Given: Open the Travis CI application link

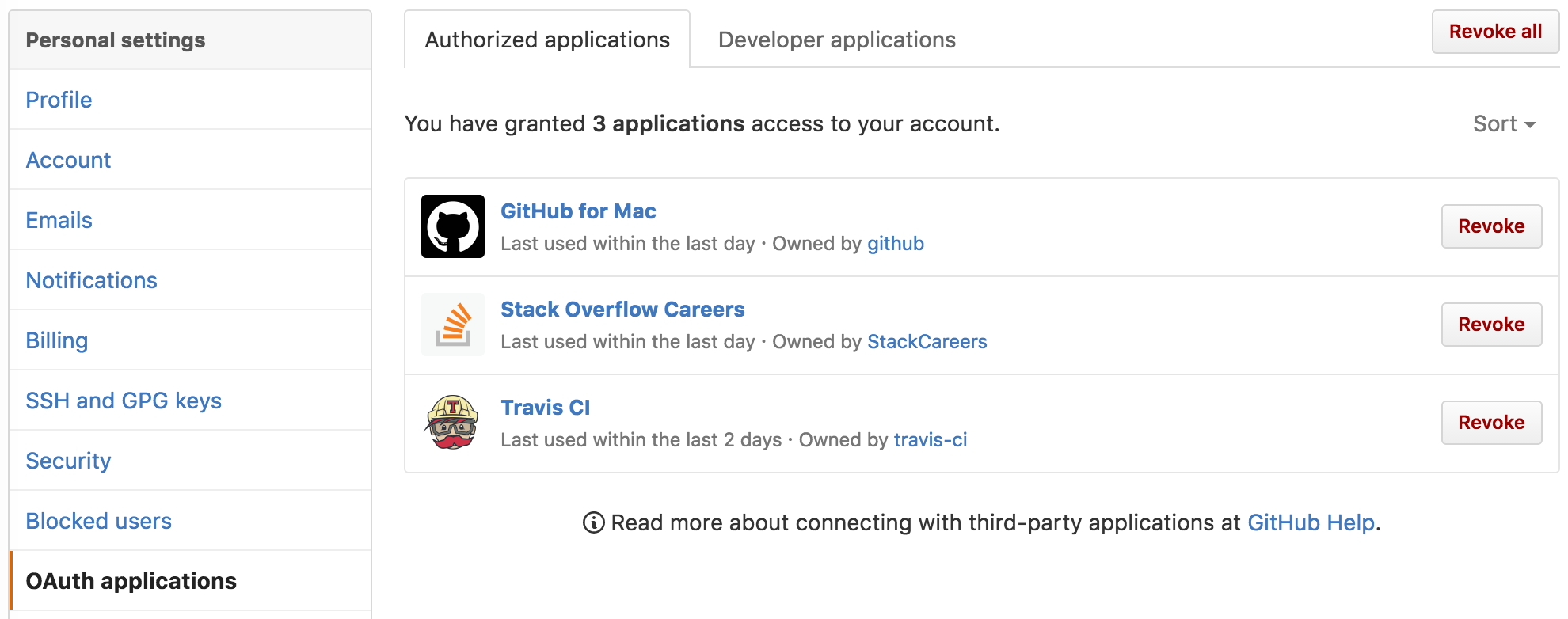Looking at the screenshot, I should (x=545, y=408).
